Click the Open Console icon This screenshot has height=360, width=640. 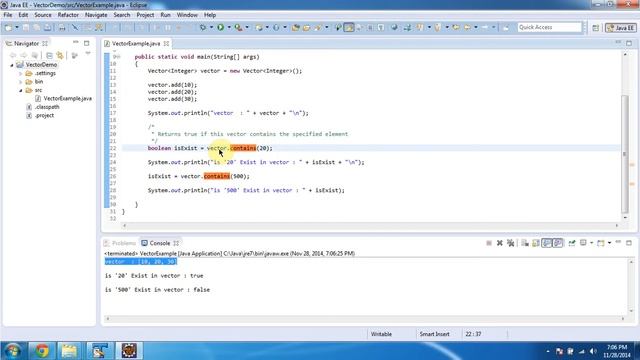600,243
